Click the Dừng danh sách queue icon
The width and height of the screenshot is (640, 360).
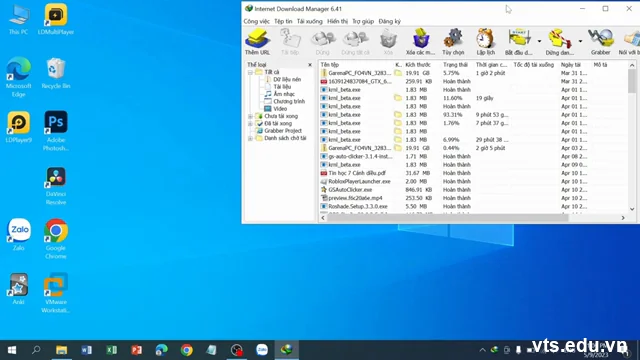pyautogui.click(x=560, y=42)
